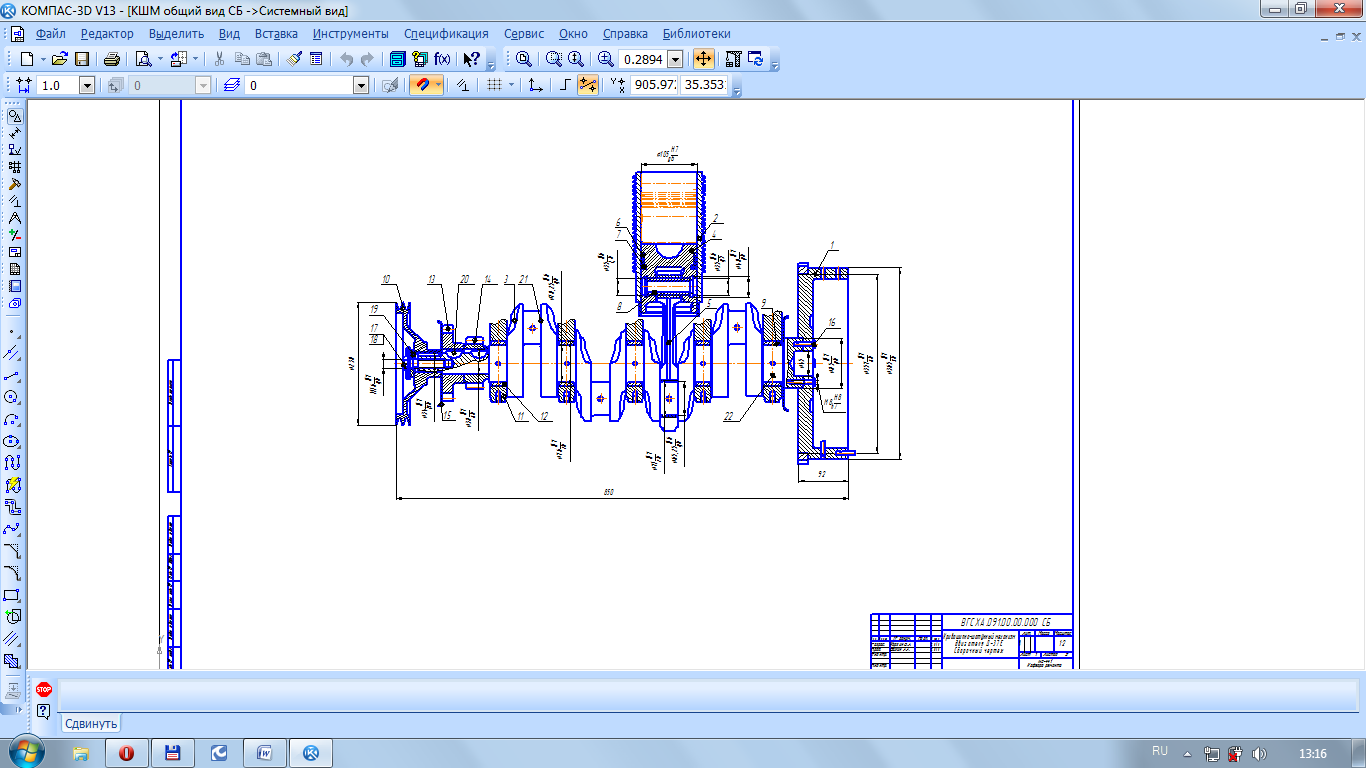
Task: Select the Measurements compass-shaped icon
Action: coord(14,218)
